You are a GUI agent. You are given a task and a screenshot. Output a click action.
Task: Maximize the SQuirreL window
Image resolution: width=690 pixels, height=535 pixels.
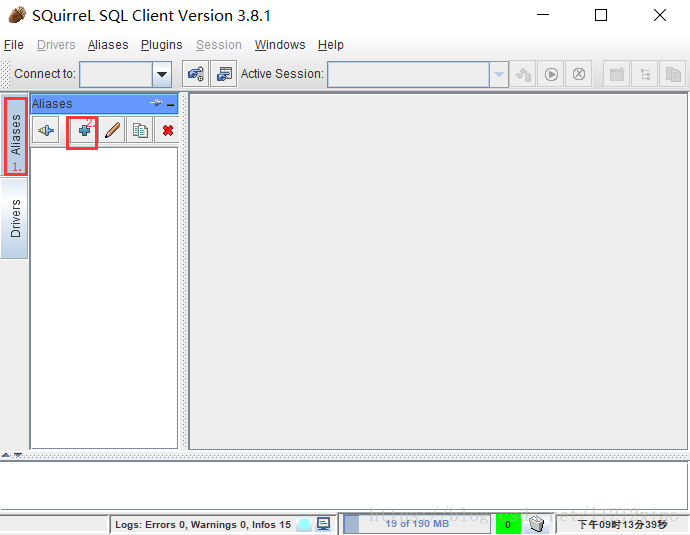pos(601,15)
